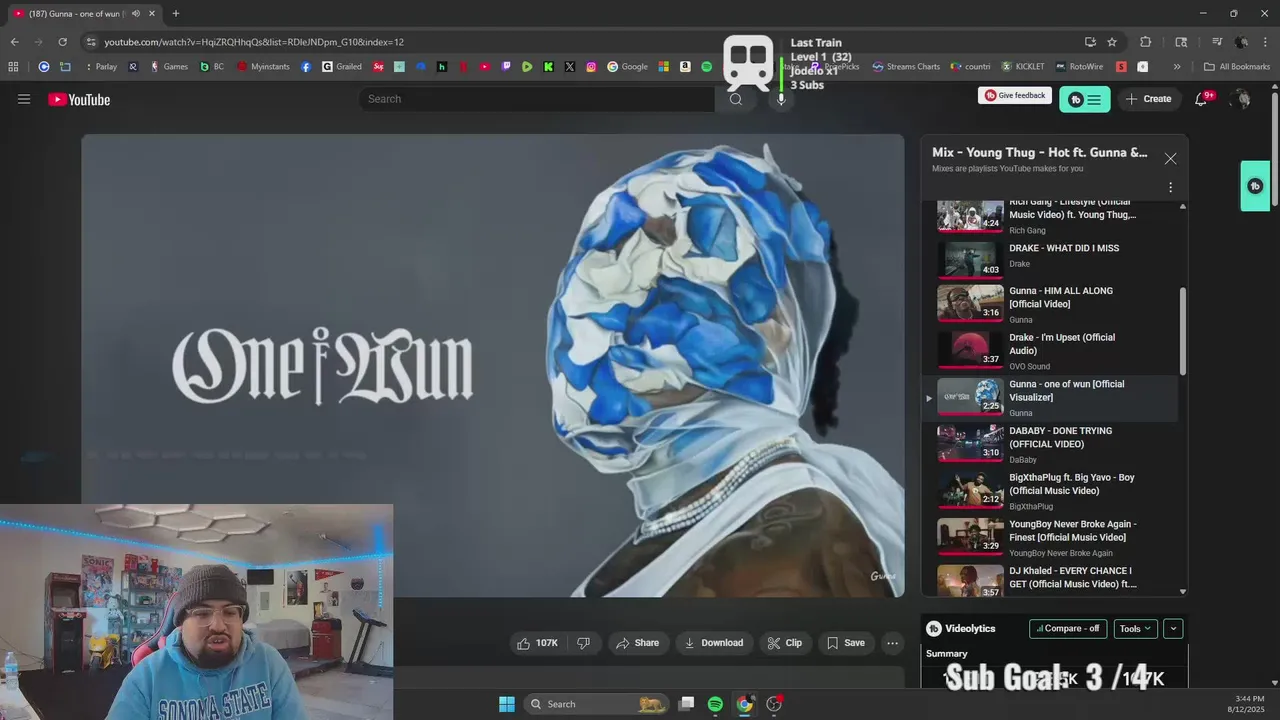Open the Myinstants bookmark
The width and height of the screenshot is (1280, 720).
click(x=264, y=67)
